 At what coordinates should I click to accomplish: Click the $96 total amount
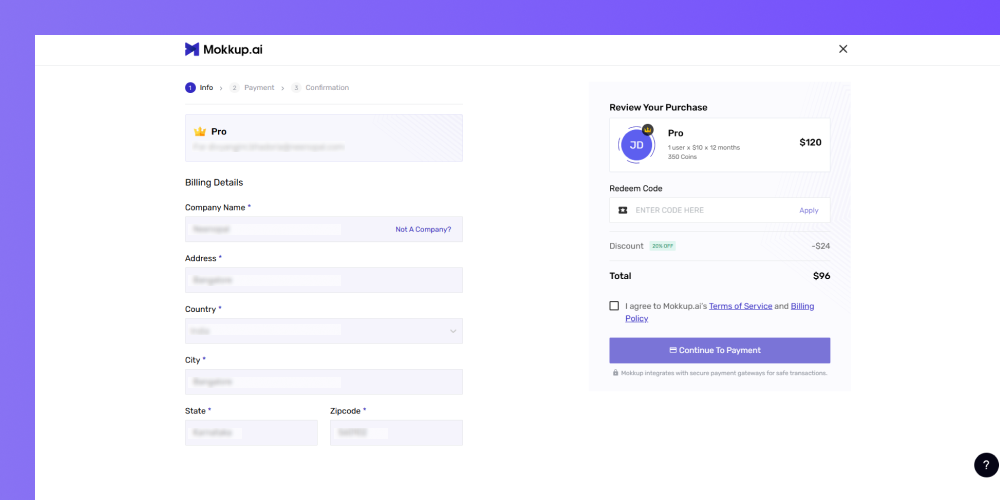pyautogui.click(x=821, y=276)
